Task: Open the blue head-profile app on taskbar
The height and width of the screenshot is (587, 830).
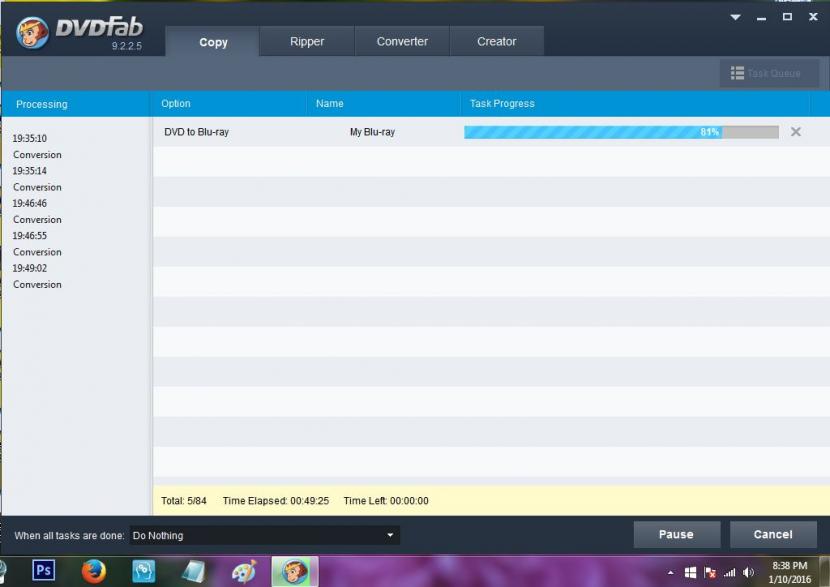Action: tap(143, 572)
